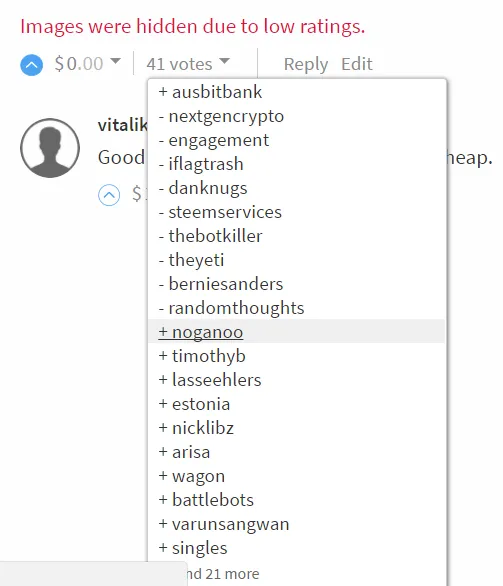The height and width of the screenshot is (586, 503).
Task: Select downvoter nextgencrypto in votes list
Action: [x=221, y=116]
